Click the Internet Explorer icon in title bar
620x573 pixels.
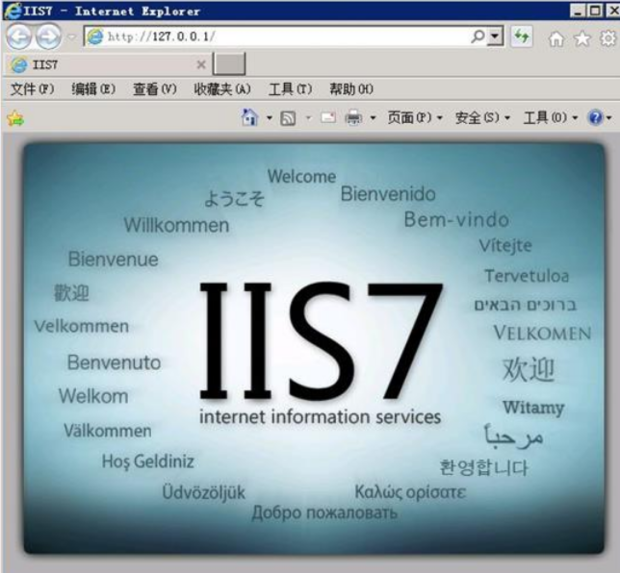click(x=13, y=10)
